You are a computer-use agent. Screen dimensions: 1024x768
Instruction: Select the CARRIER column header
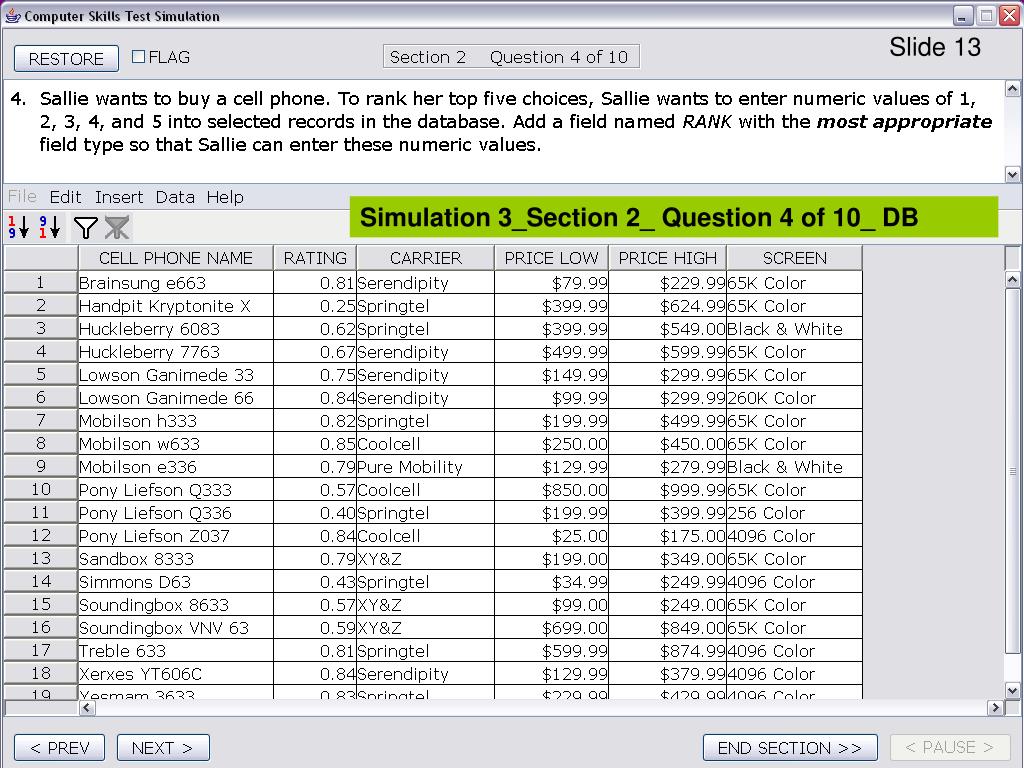pyautogui.click(x=426, y=258)
